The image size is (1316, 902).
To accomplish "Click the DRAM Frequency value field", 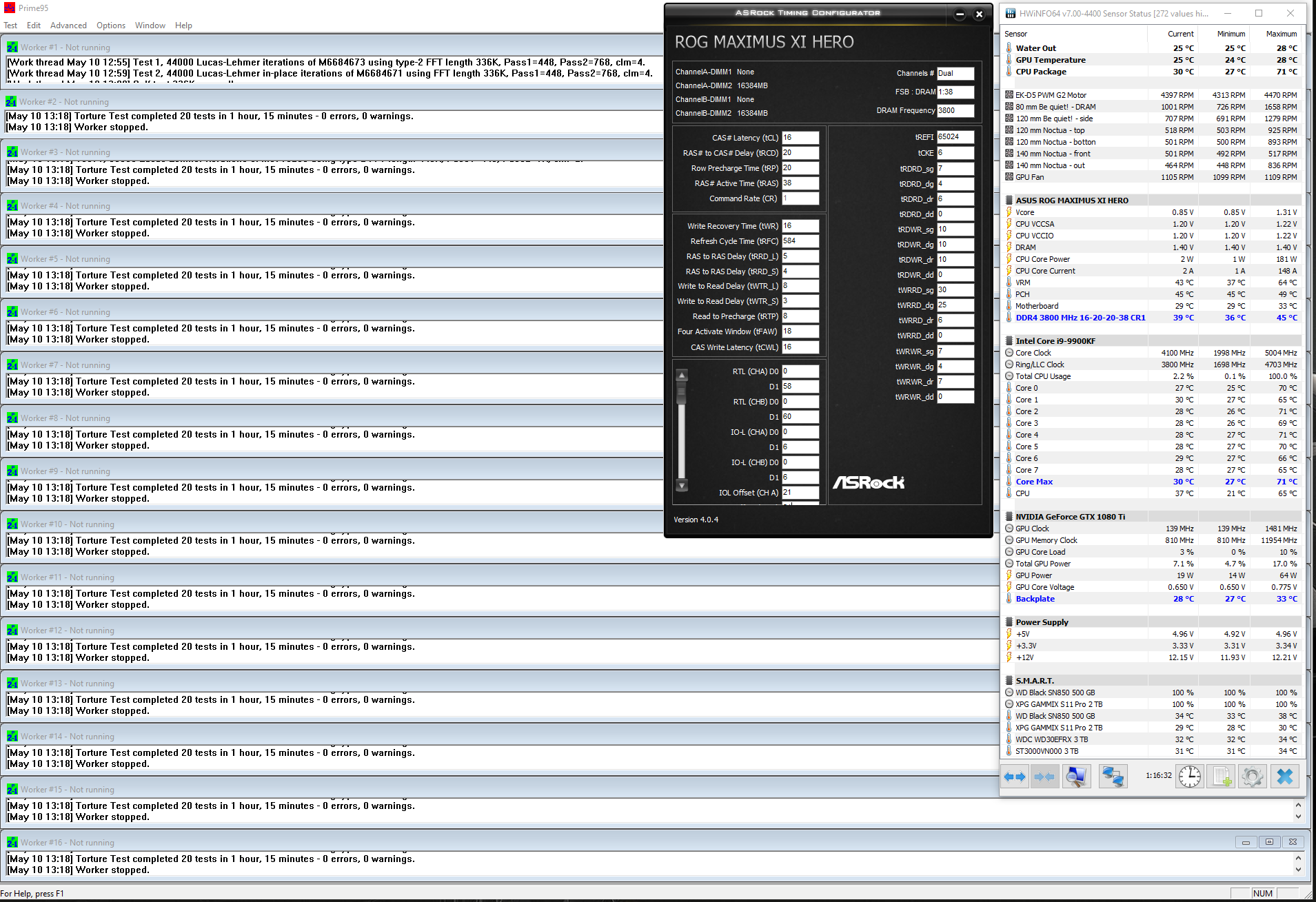I will coord(955,110).
